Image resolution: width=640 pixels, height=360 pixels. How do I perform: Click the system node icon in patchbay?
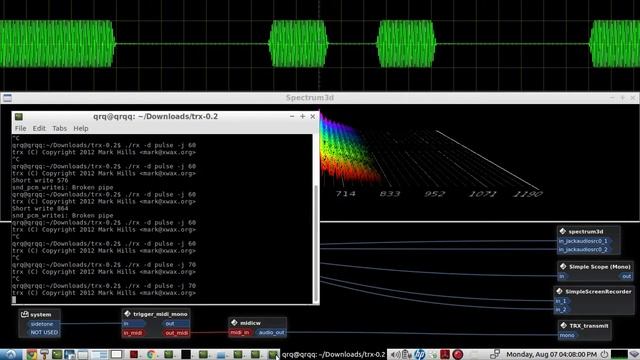click(x=24, y=314)
